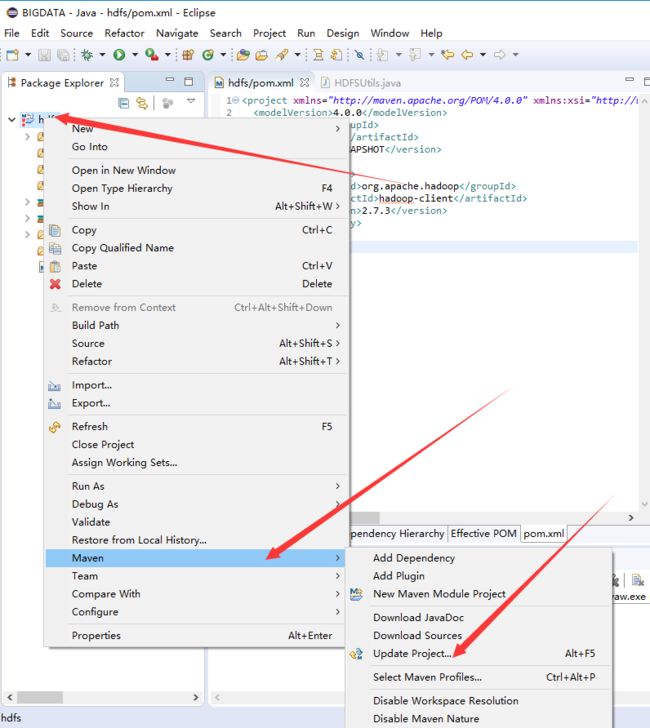Screen dimensions: 650x728
Task: Close the hdfs/pom.xml editor tab
Action: pos(304,83)
